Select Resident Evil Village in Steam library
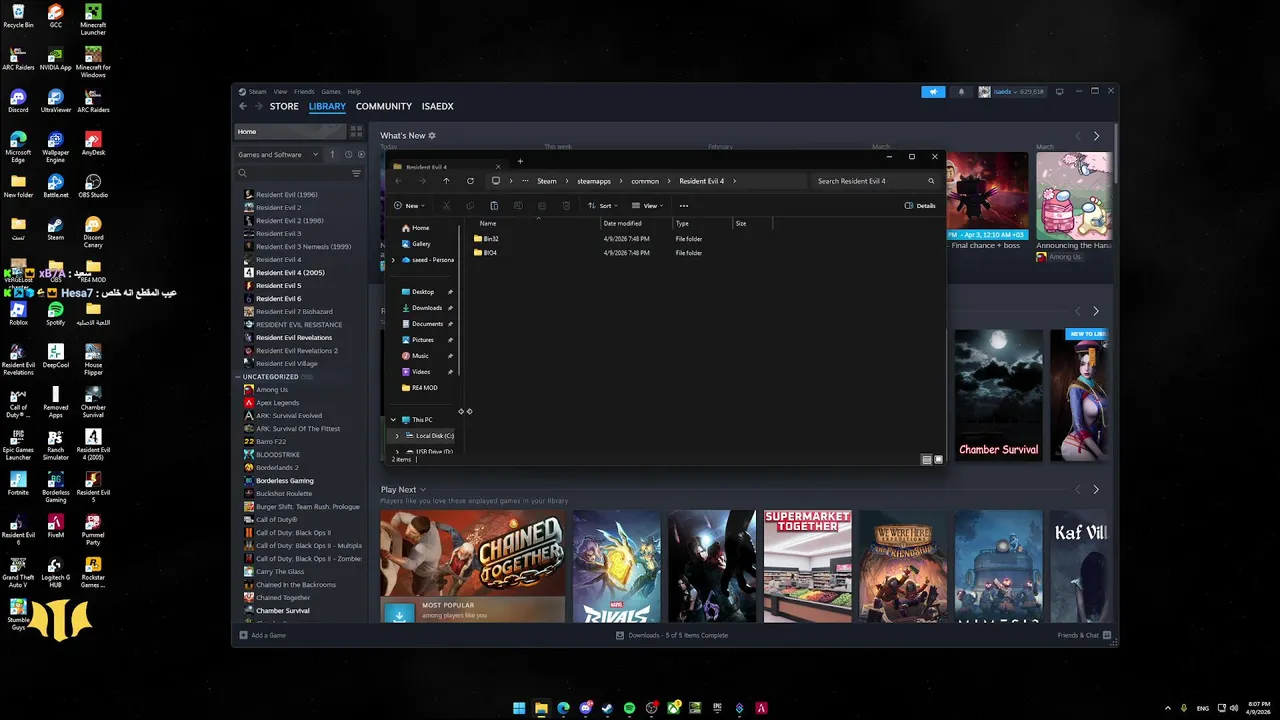1280x720 pixels. point(286,364)
